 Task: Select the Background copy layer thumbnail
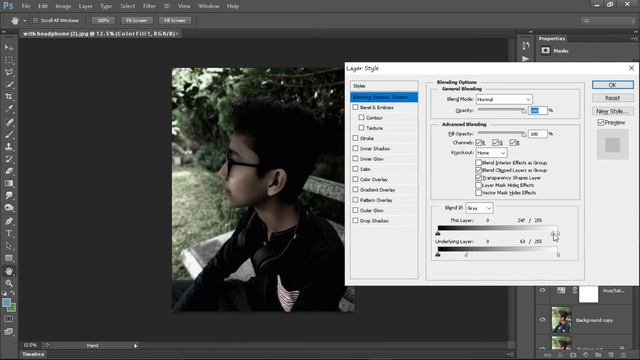point(562,320)
